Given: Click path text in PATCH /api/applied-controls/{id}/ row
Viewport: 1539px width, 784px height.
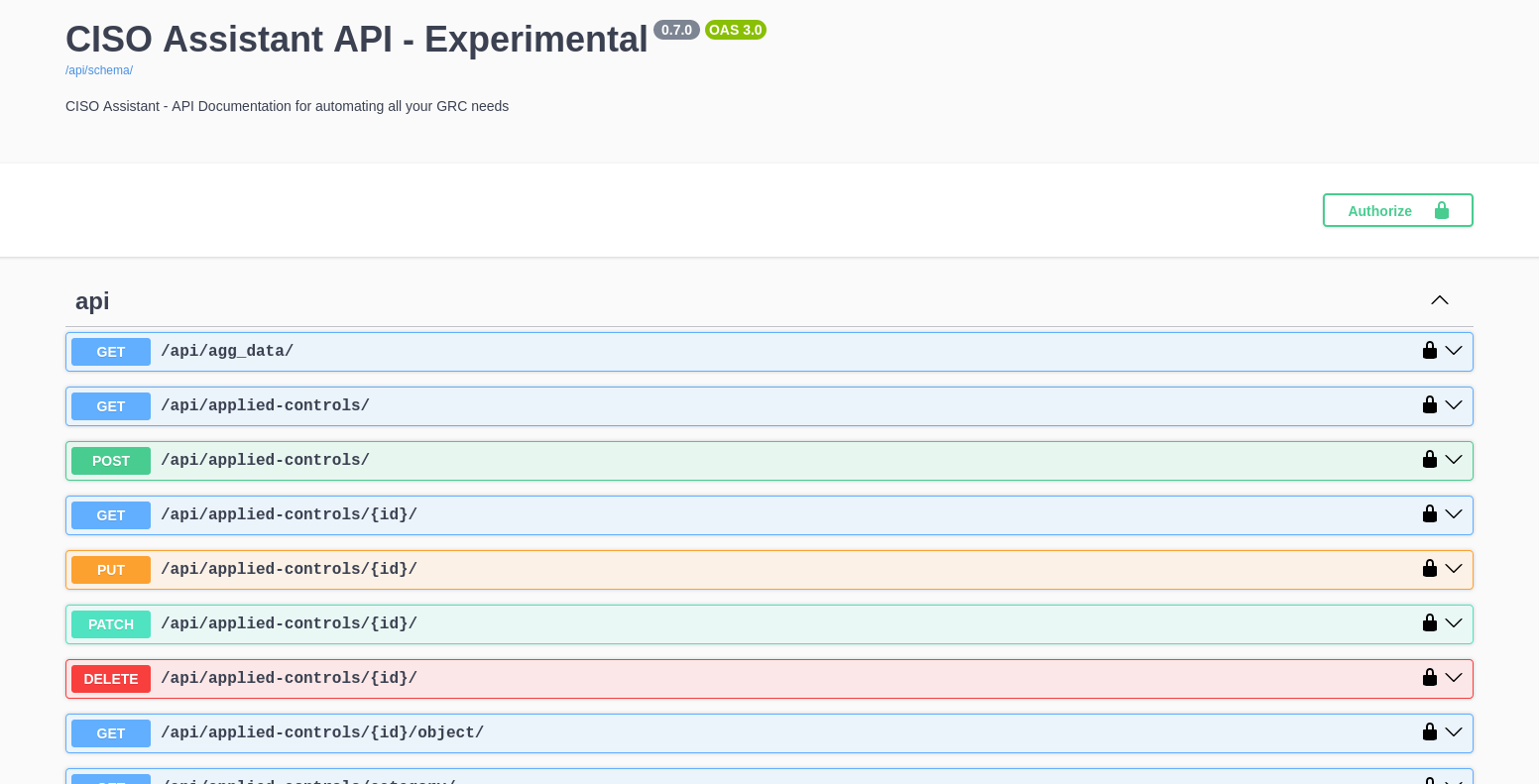Looking at the screenshot, I should [x=289, y=624].
